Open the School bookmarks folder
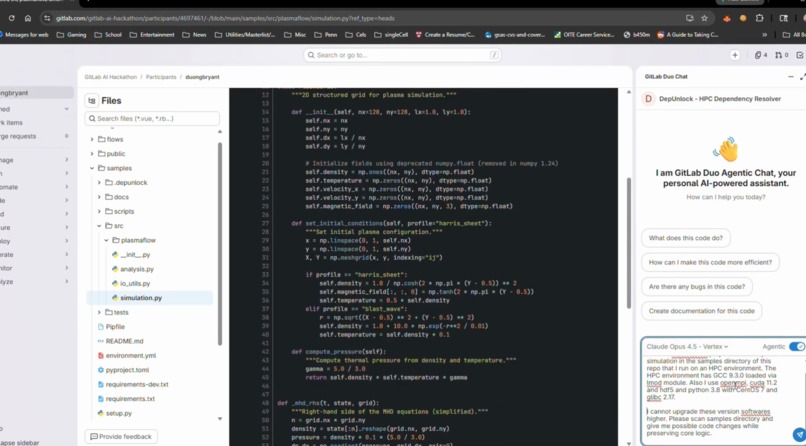806x446 pixels. 108,35
